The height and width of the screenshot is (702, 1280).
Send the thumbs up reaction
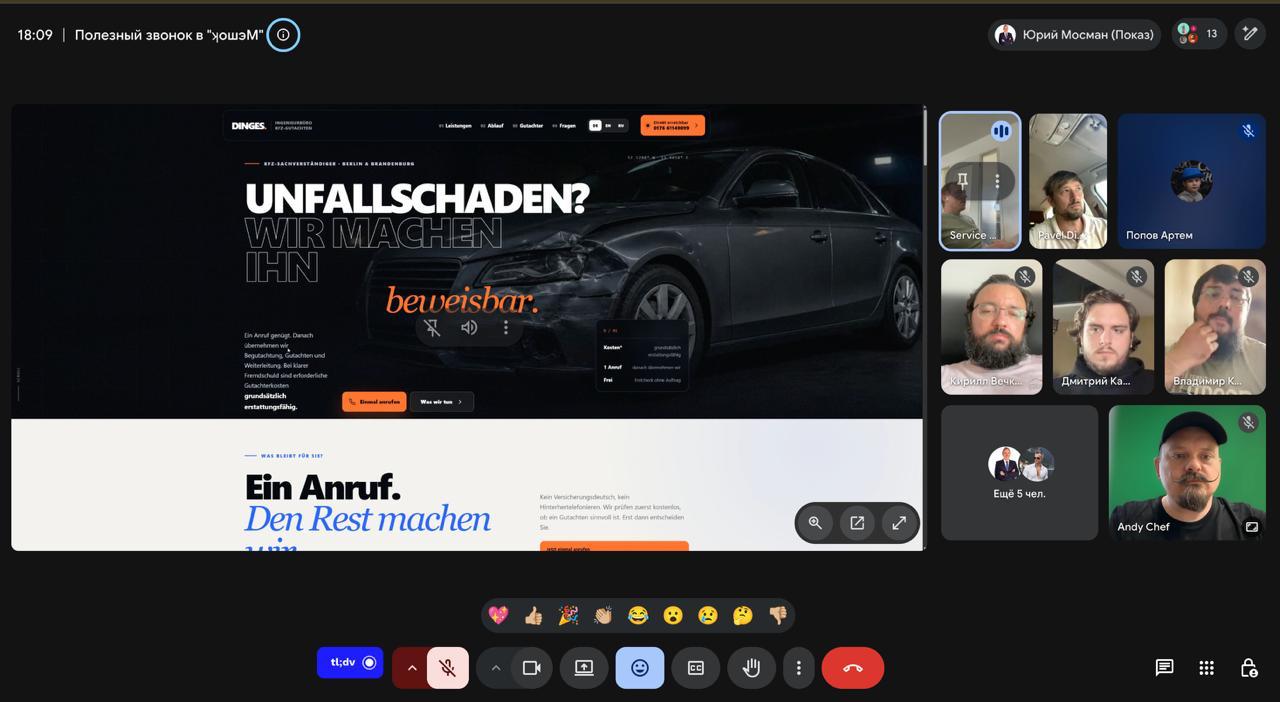[x=533, y=615]
